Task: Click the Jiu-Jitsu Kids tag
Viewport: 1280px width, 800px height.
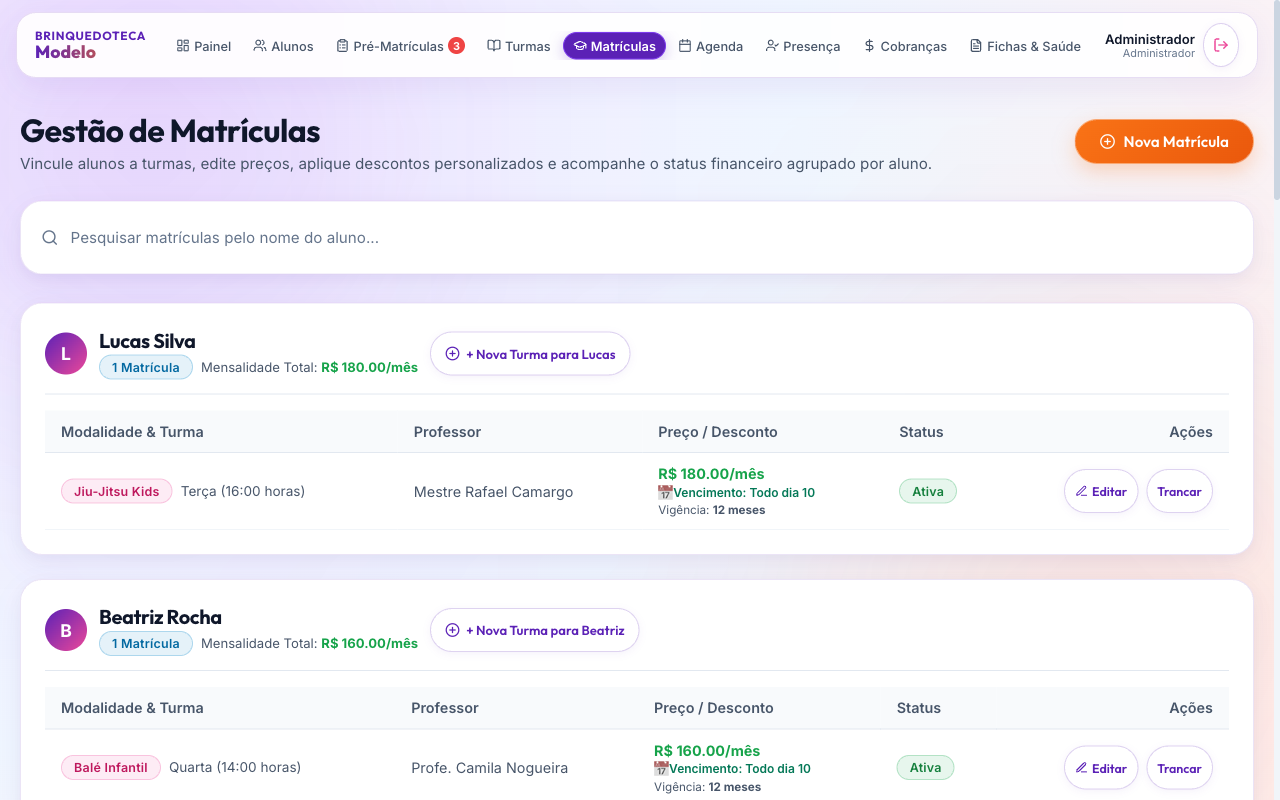Action: [x=117, y=491]
